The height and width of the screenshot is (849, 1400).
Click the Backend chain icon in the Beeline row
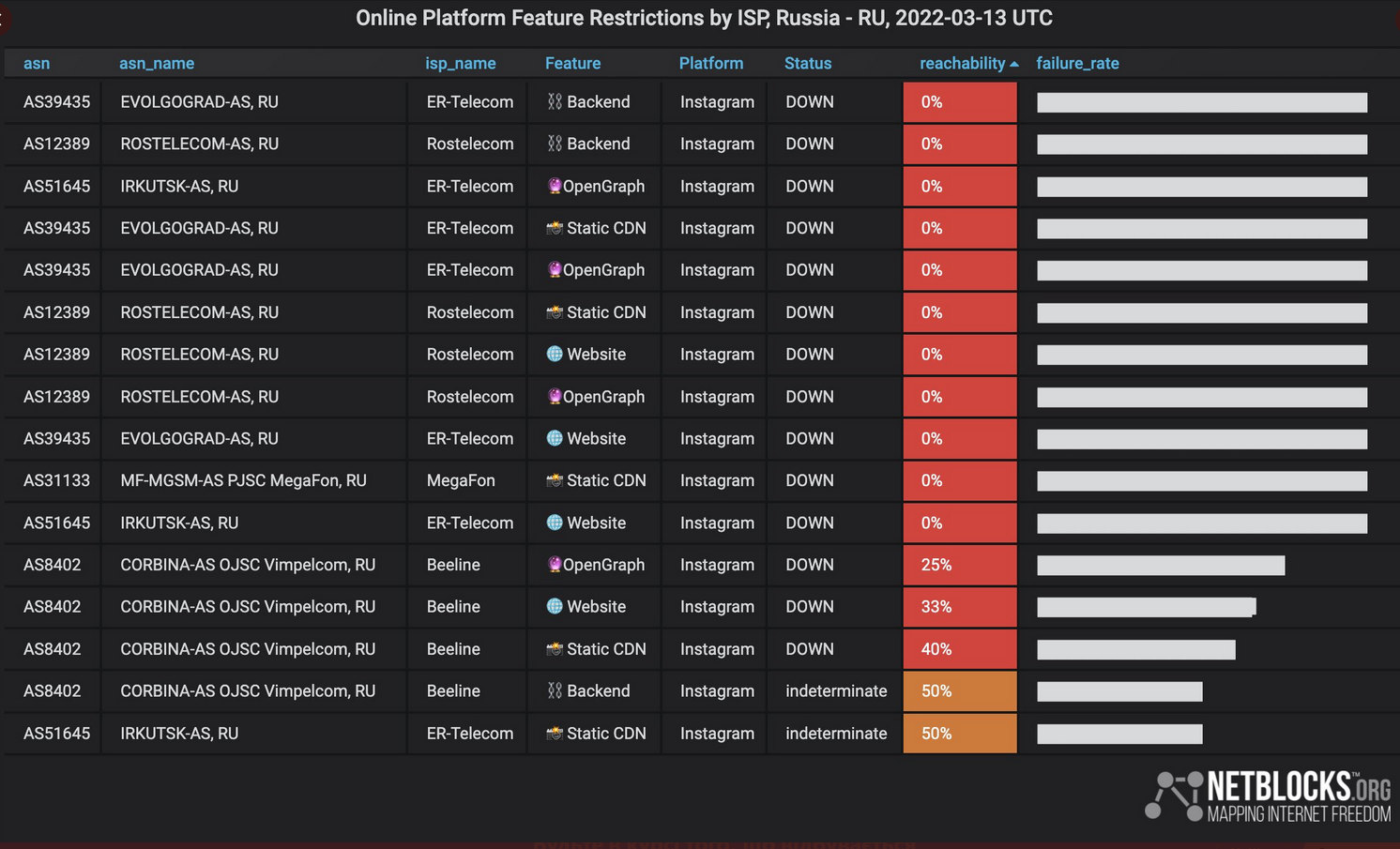click(555, 690)
